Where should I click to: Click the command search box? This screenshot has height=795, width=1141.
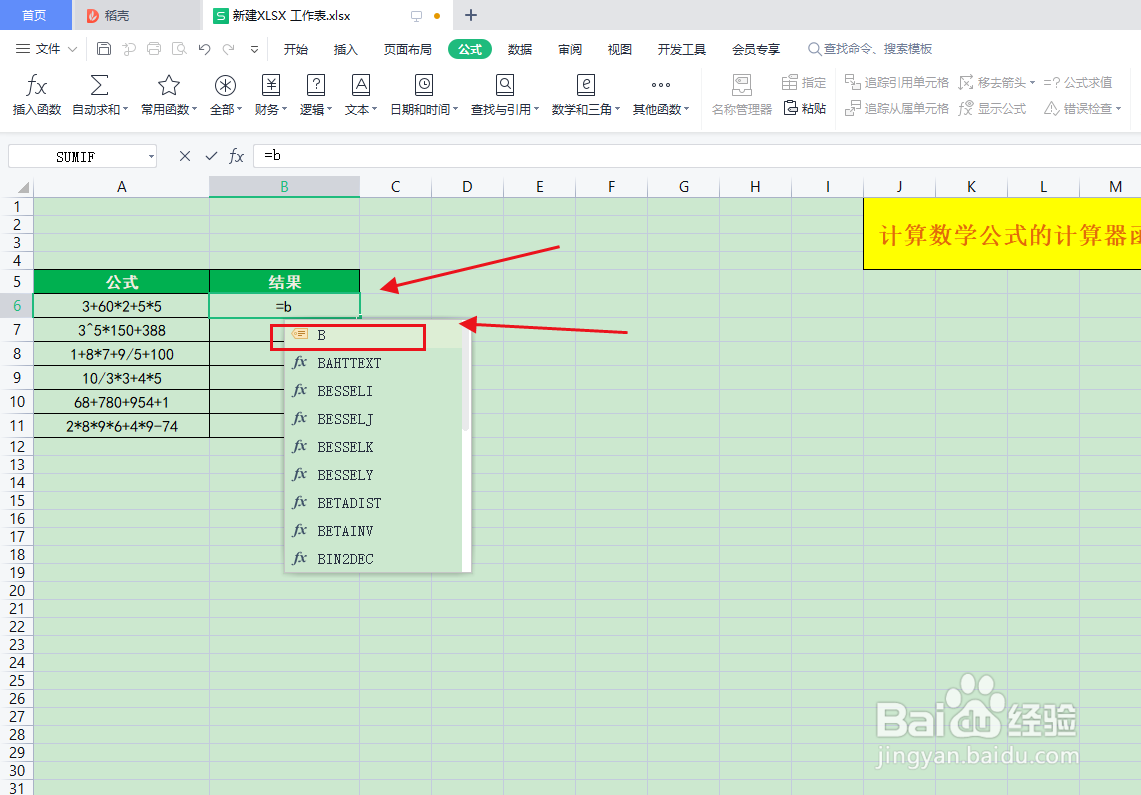[870, 49]
